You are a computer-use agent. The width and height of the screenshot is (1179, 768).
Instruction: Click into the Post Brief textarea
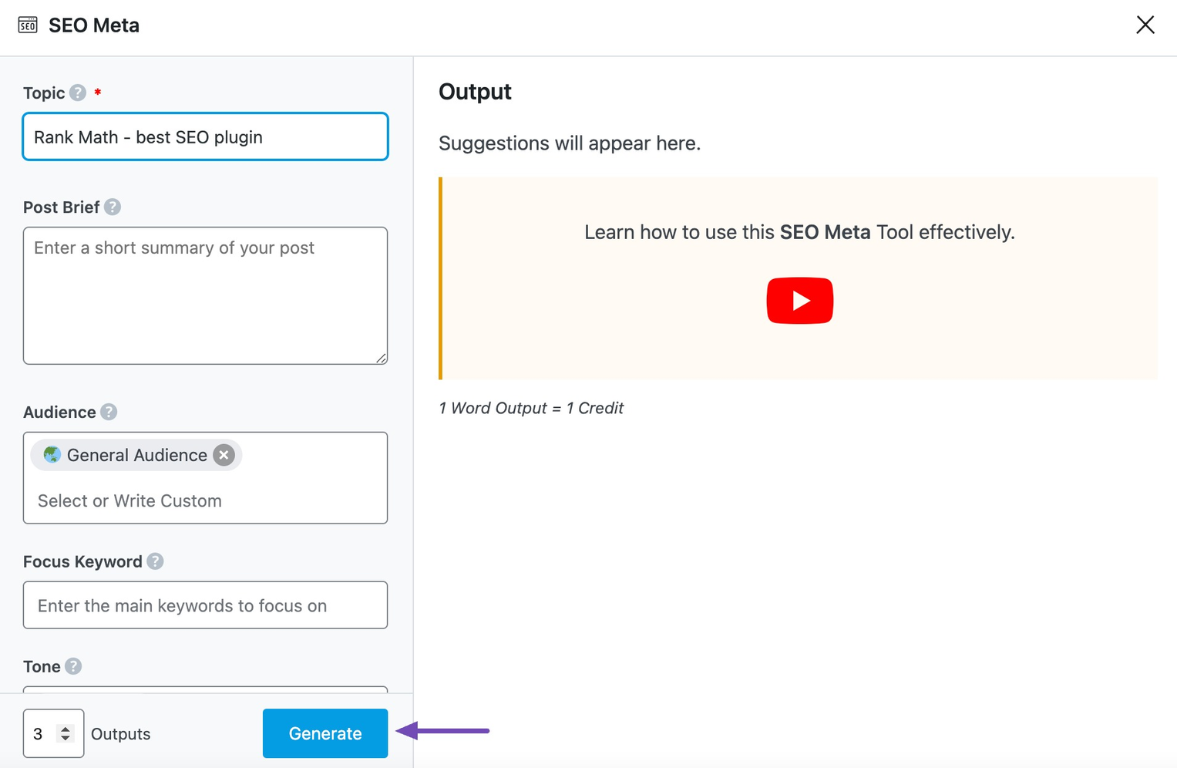[205, 295]
